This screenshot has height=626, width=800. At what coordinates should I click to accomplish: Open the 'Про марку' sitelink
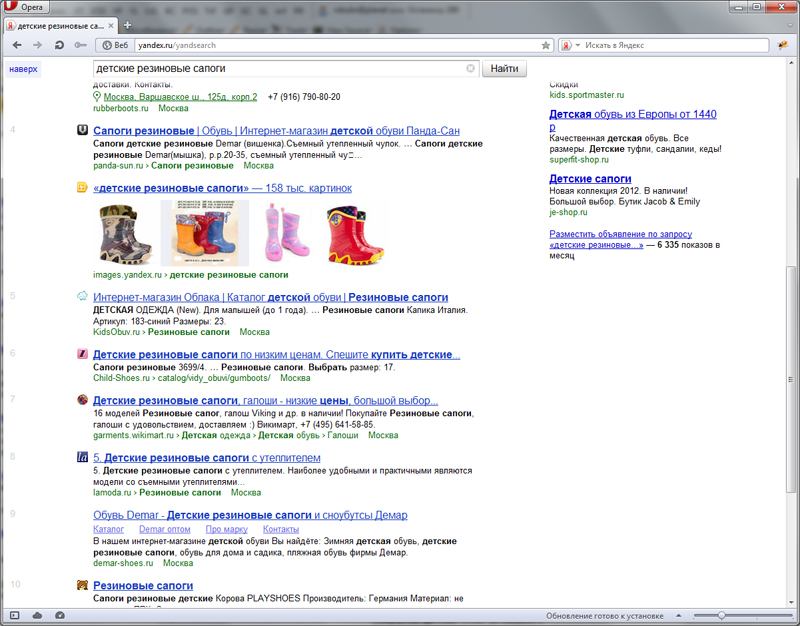point(227,530)
